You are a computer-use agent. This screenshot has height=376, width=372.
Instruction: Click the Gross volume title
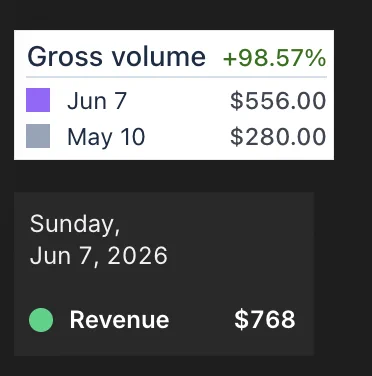[x=116, y=56]
